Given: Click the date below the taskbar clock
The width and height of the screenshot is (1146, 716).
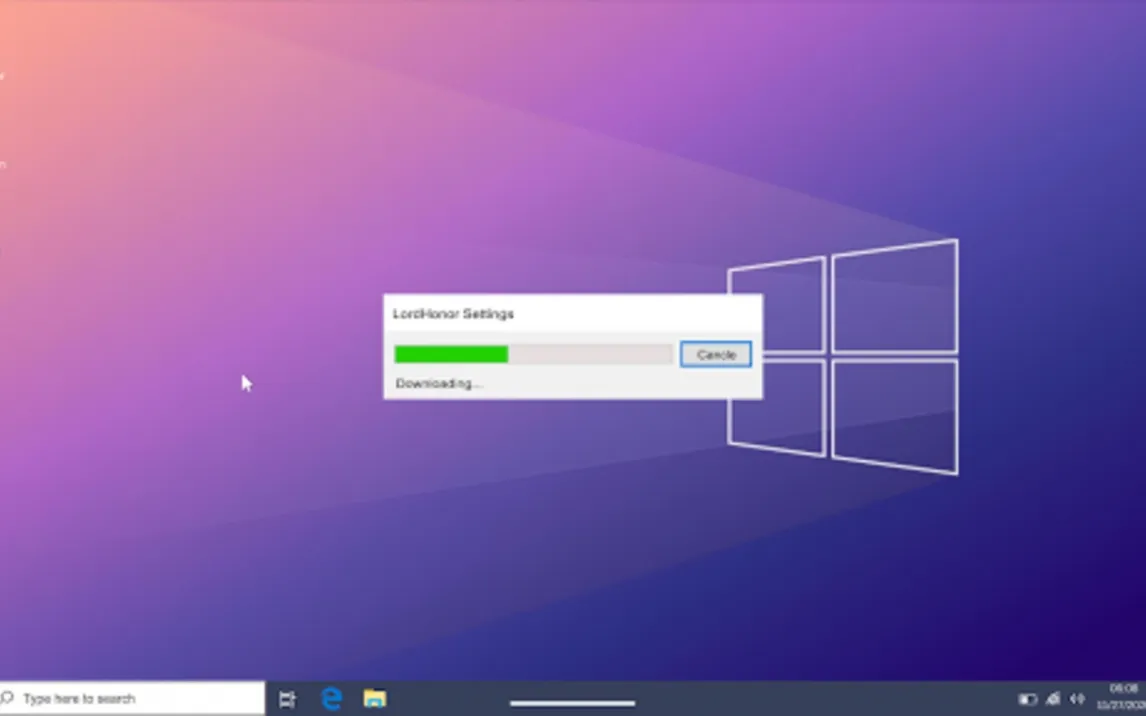Looking at the screenshot, I should (x=1124, y=705).
